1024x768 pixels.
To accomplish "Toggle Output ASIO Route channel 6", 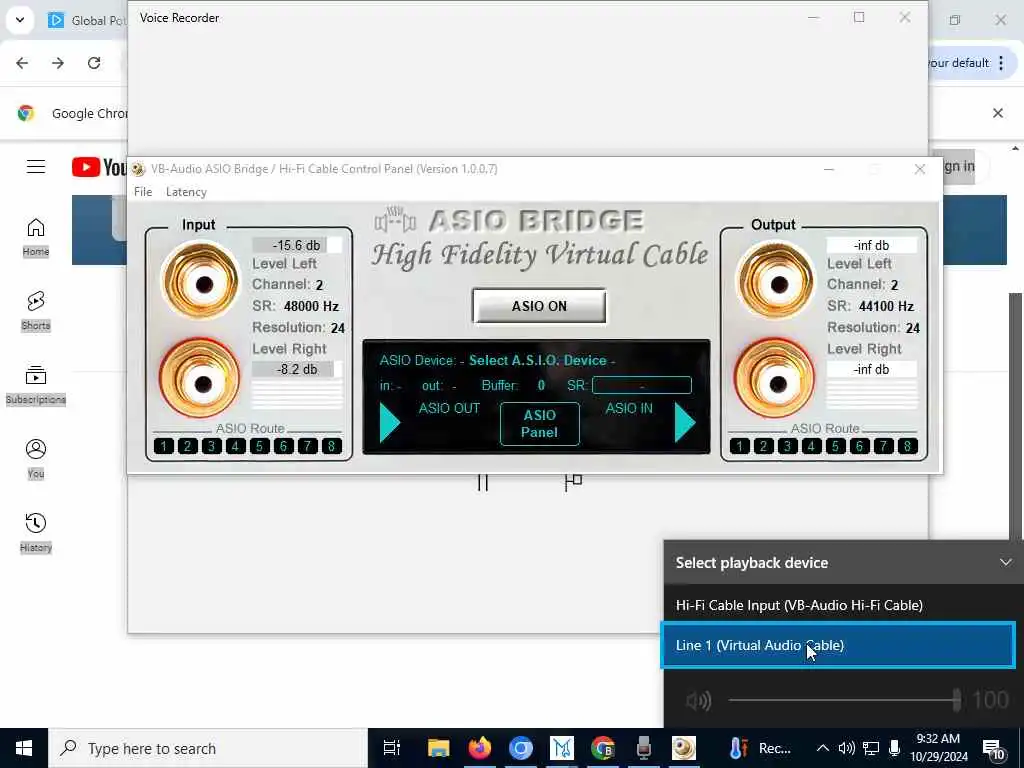I will (859, 446).
